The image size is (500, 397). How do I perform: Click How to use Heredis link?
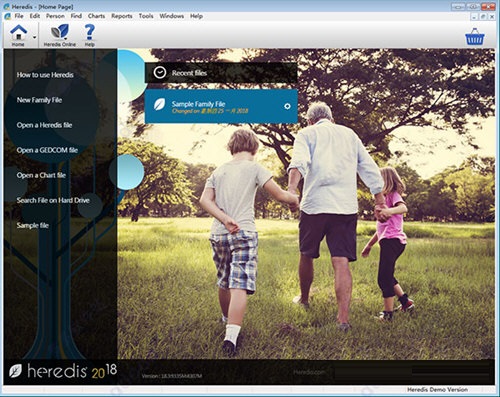coord(45,75)
